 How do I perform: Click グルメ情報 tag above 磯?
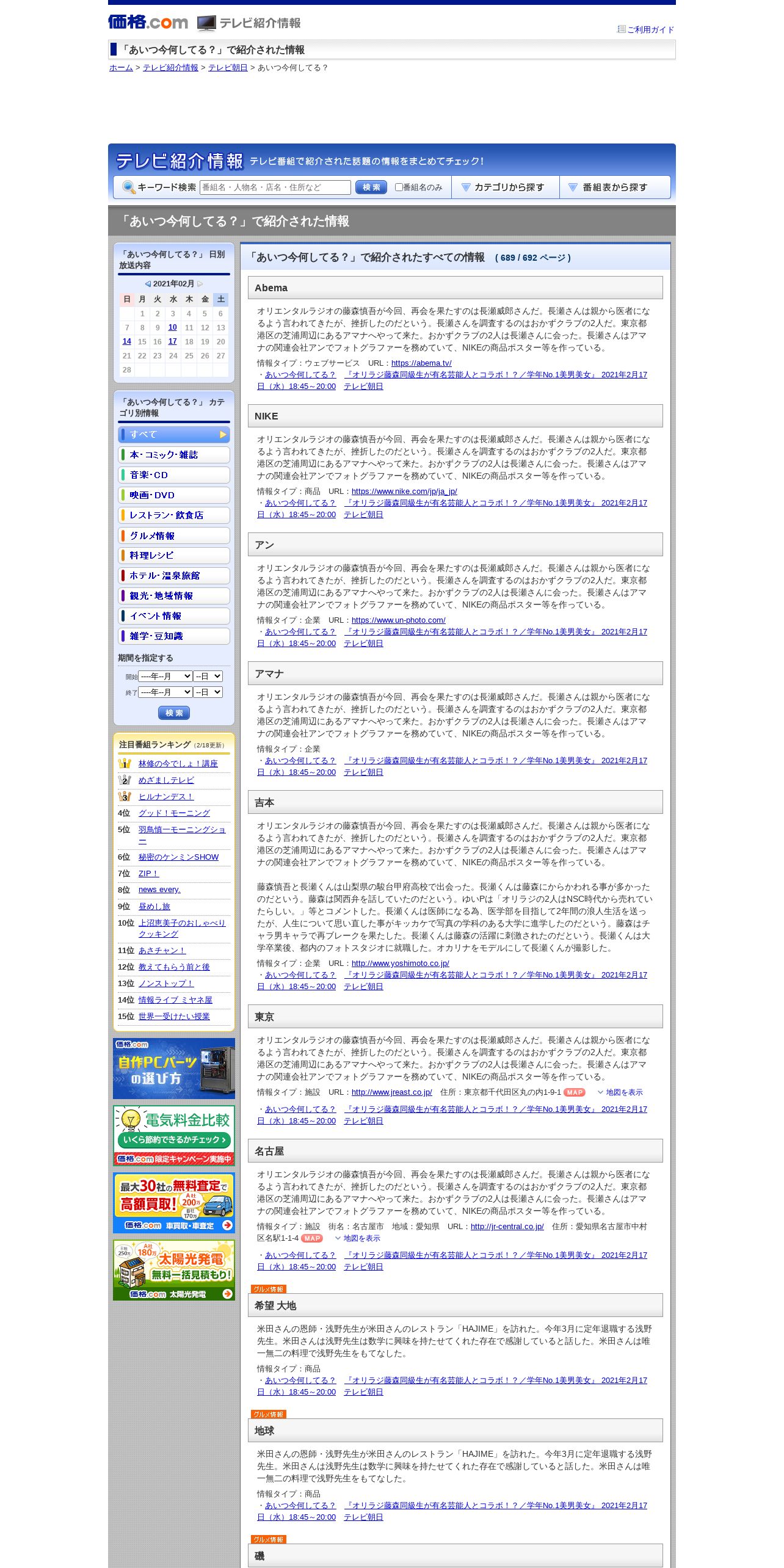point(269,1539)
